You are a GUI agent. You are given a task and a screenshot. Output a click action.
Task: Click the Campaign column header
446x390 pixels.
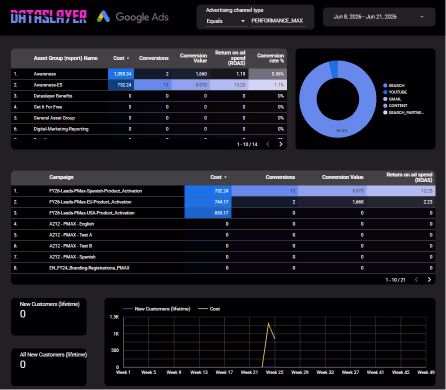(x=61, y=177)
